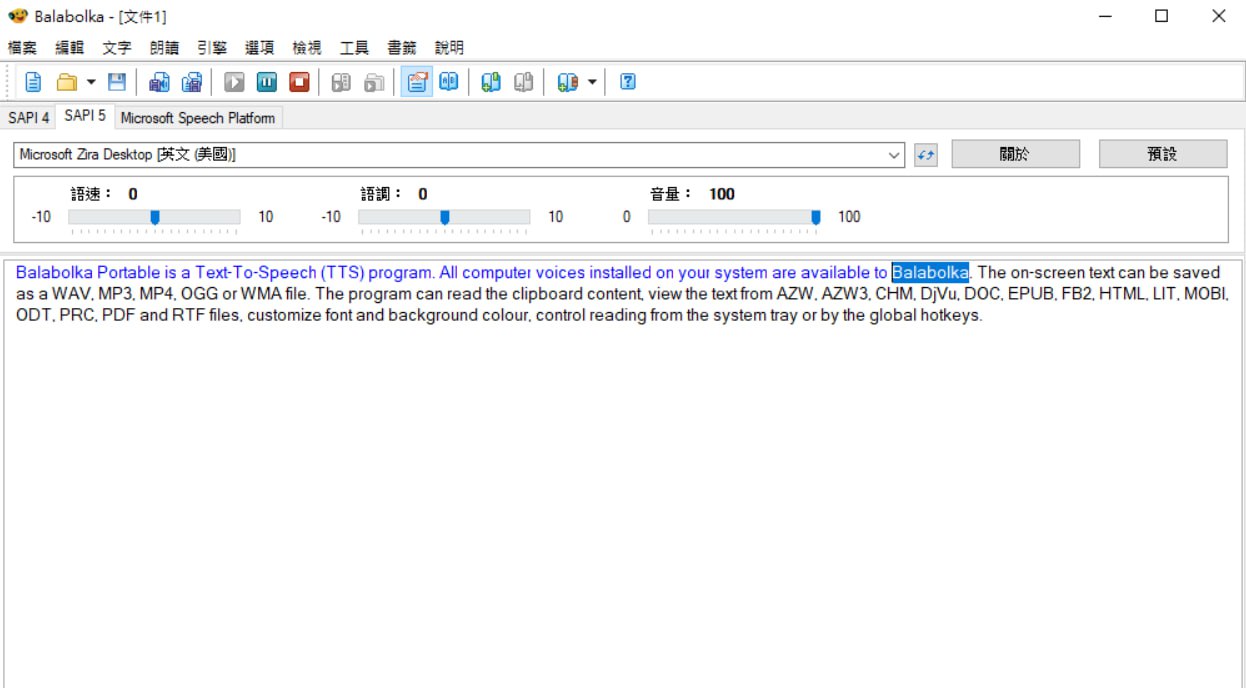Stop reading with the red Stop icon
The image size is (1246, 688).
coord(299,82)
